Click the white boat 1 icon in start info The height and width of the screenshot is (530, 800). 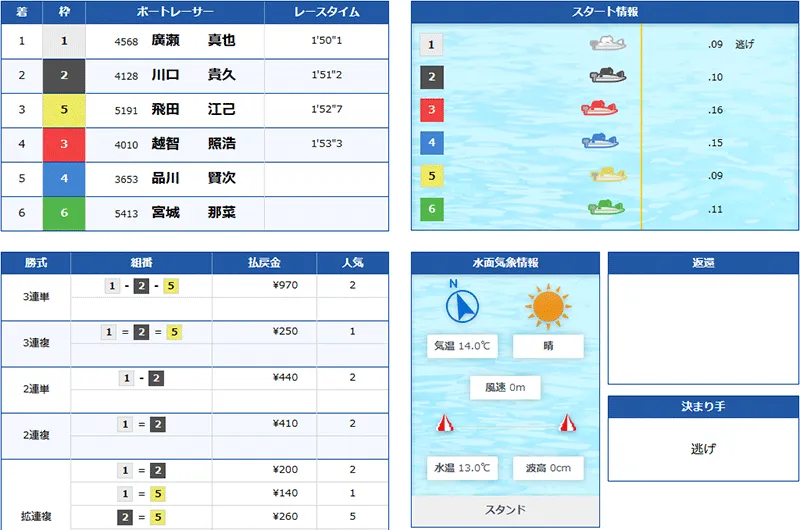608,43
